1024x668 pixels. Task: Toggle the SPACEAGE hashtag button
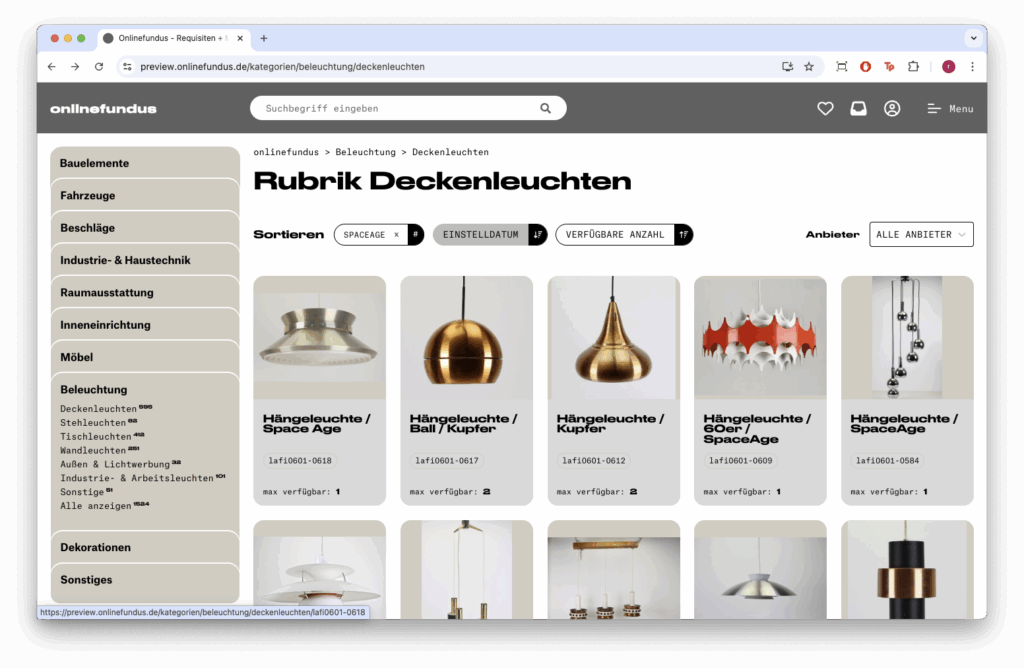click(x=415, y=234)
